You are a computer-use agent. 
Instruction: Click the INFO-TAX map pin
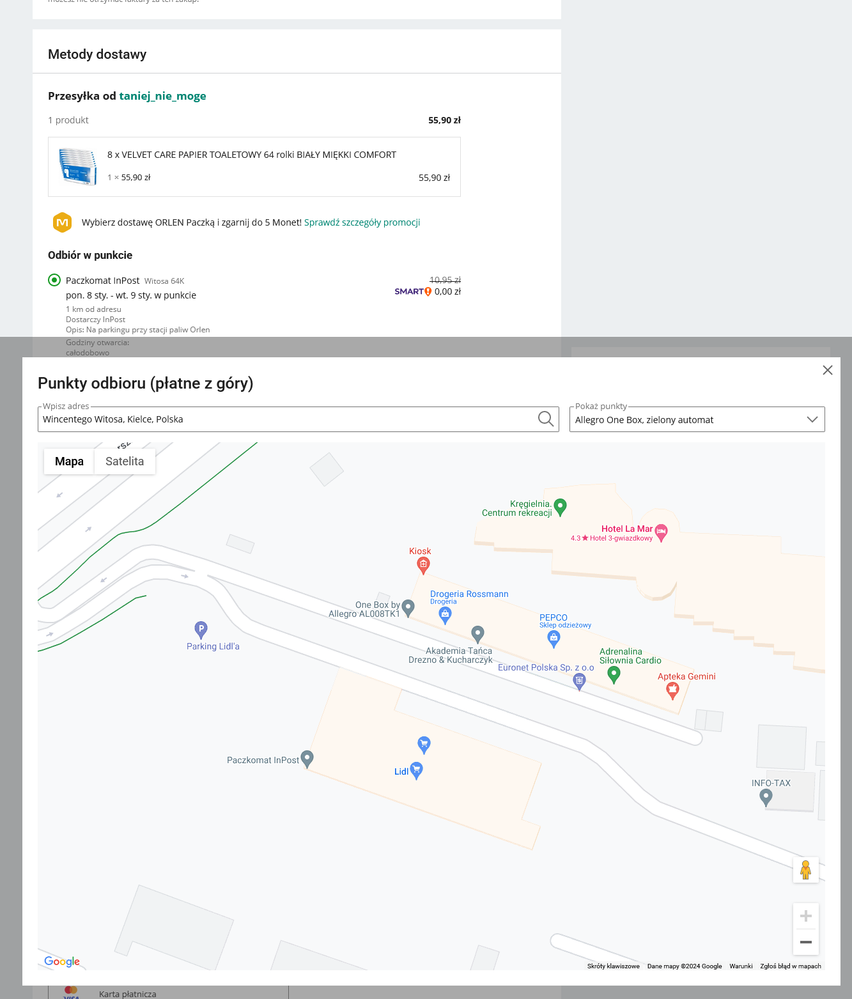766,796
